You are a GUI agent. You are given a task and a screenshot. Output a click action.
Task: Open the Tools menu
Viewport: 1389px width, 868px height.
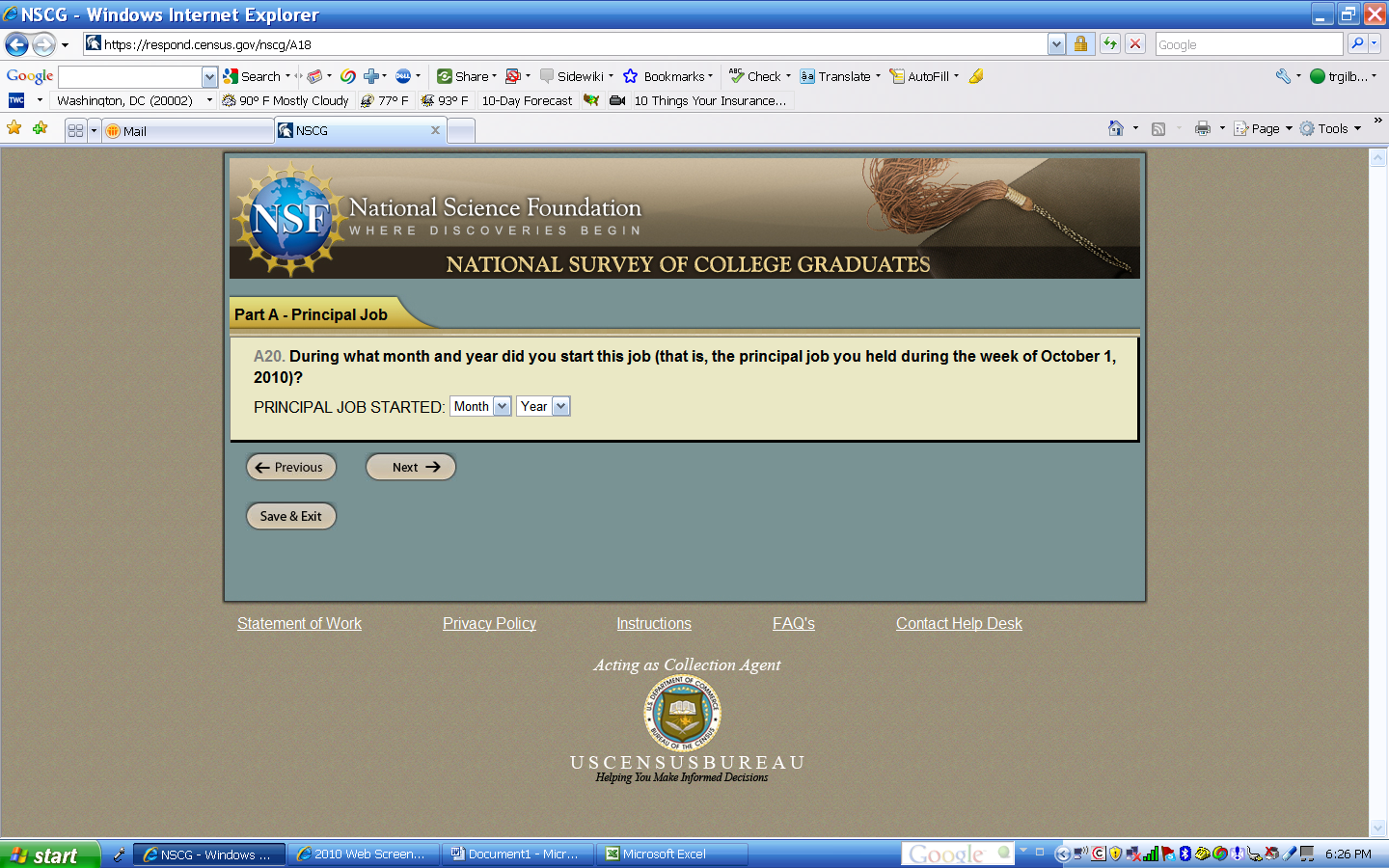pos(1331,128)
